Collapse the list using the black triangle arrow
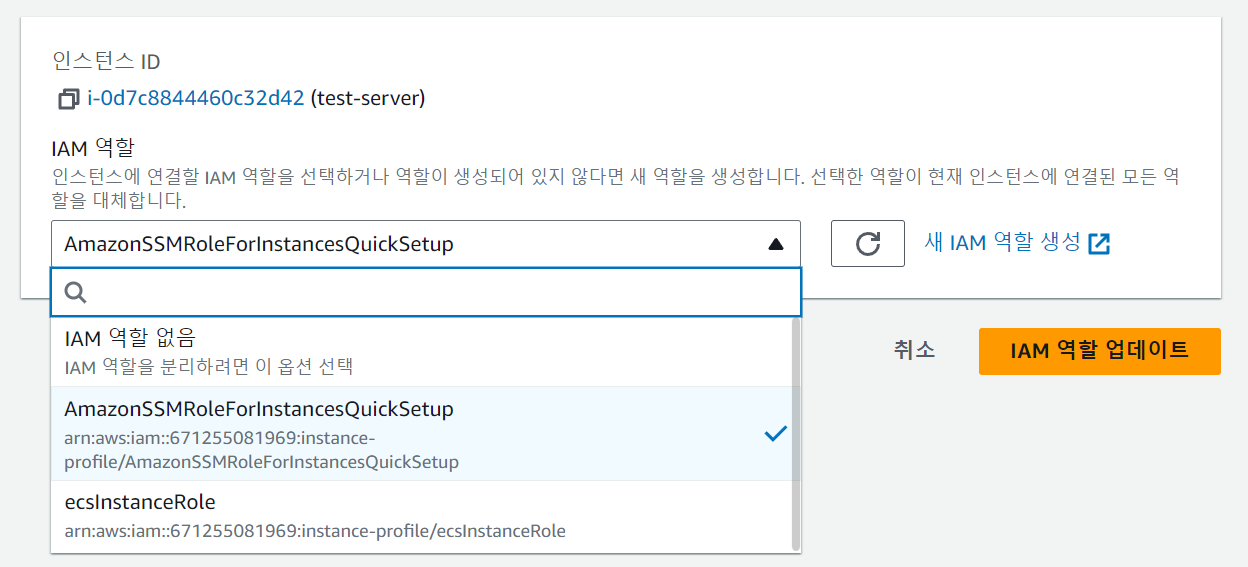The height and width of the screenshot is (567, 1248). (776, 244)
